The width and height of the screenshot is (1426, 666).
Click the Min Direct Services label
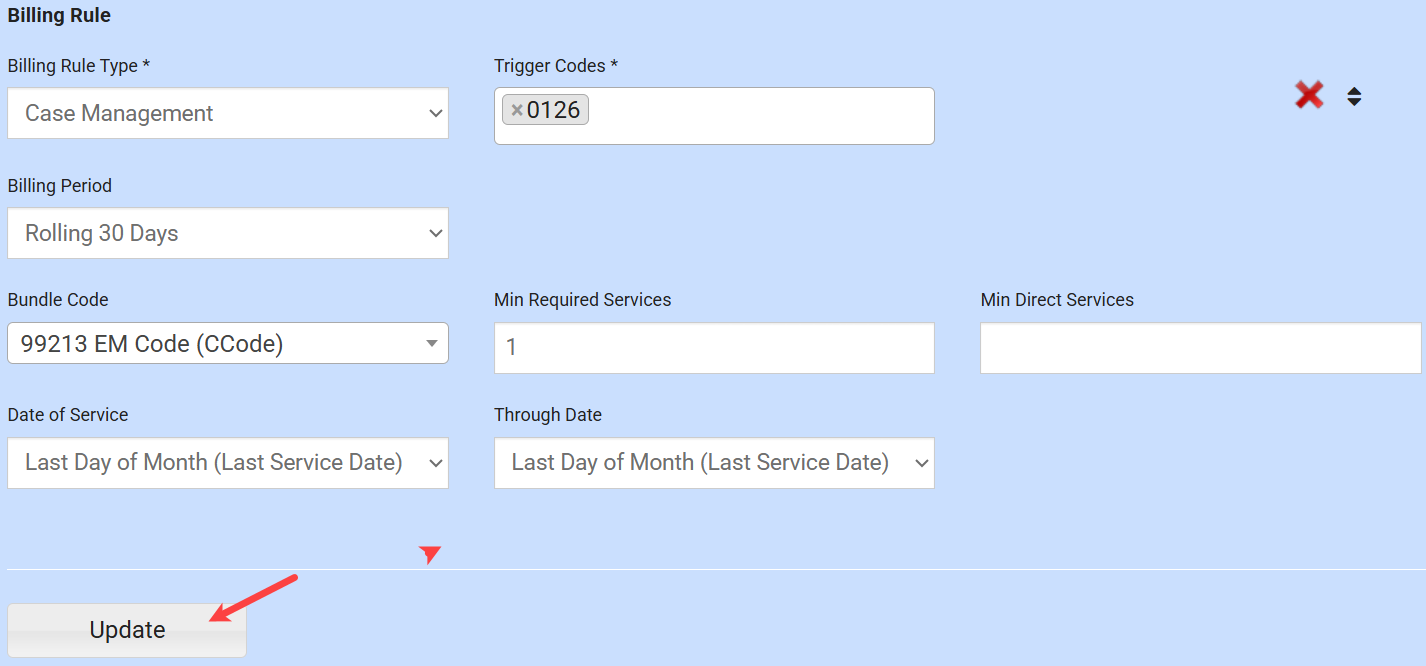pos(1057,300)
